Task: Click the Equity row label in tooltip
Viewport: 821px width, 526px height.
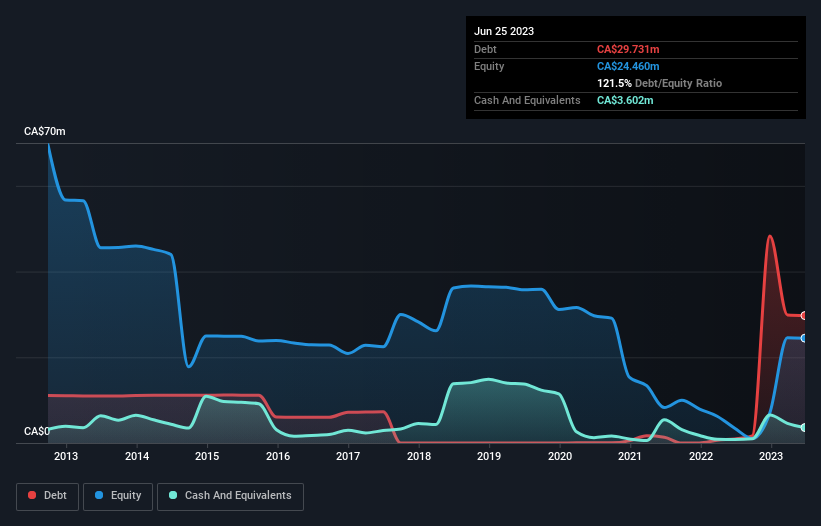Action: coord(489,66)
